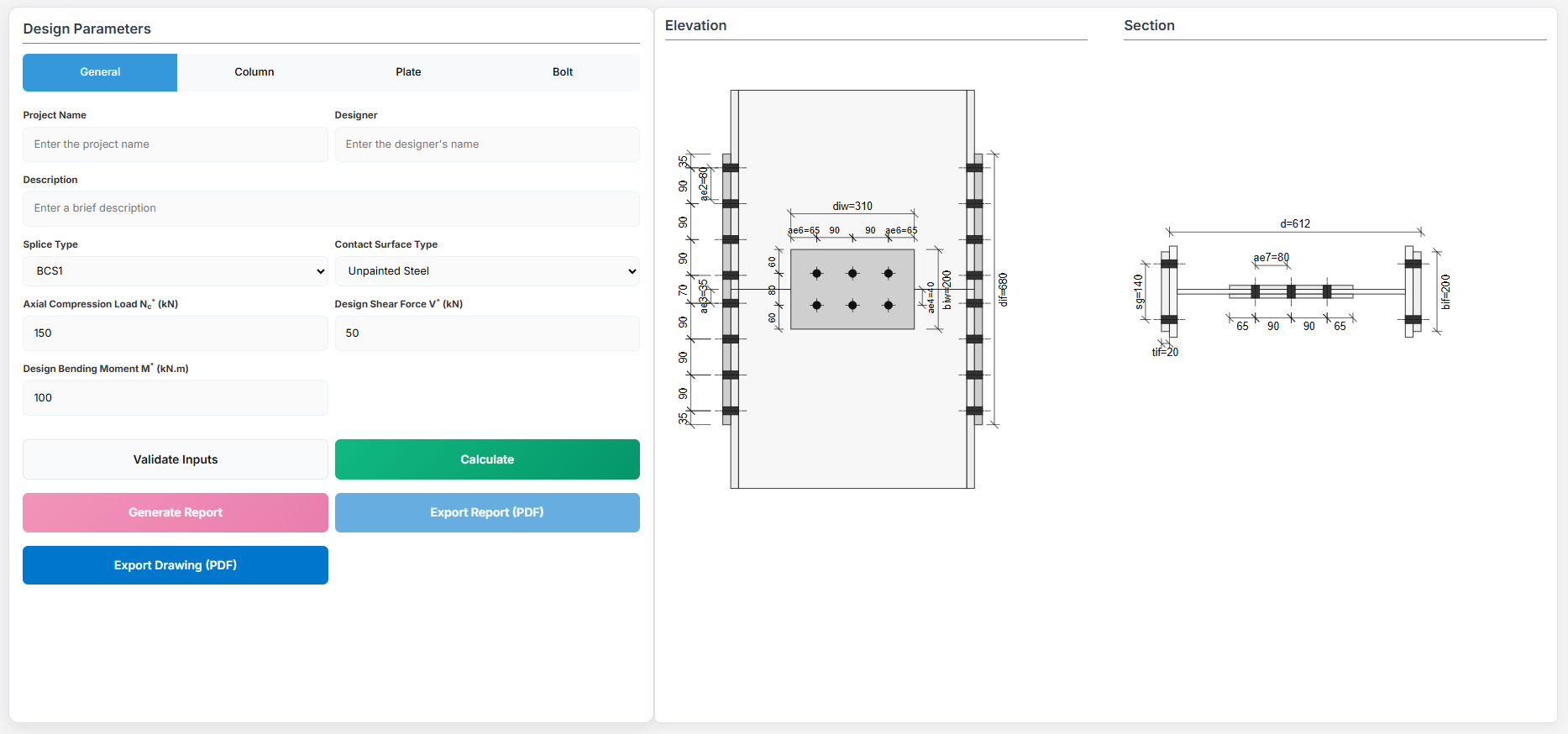Click the d=612 dimension label in Section
Screen dimensions: 1568x734
(1294, 223)
